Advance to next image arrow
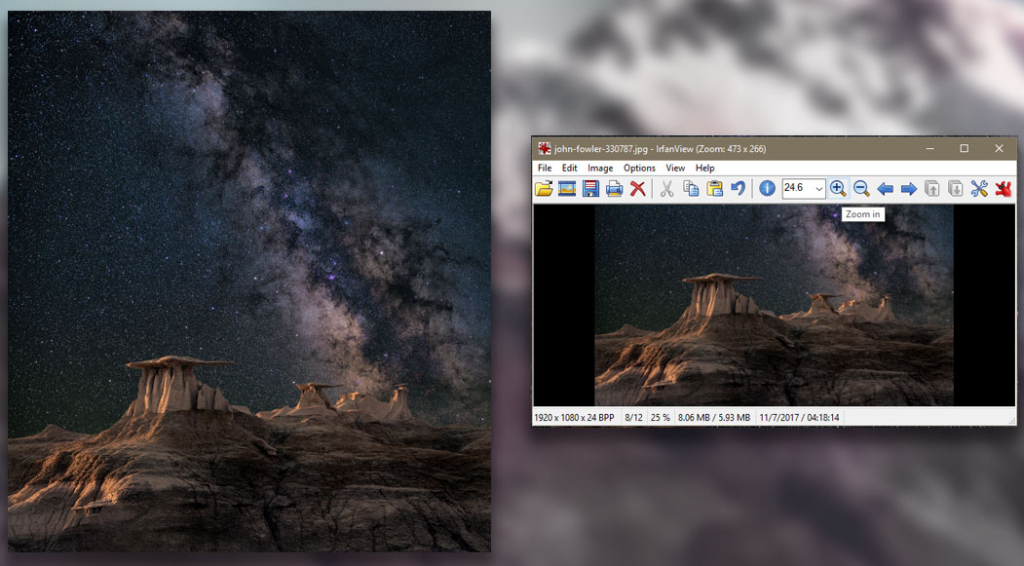Viewport: 1024px width, 566px height. click(x=908, y=188)
